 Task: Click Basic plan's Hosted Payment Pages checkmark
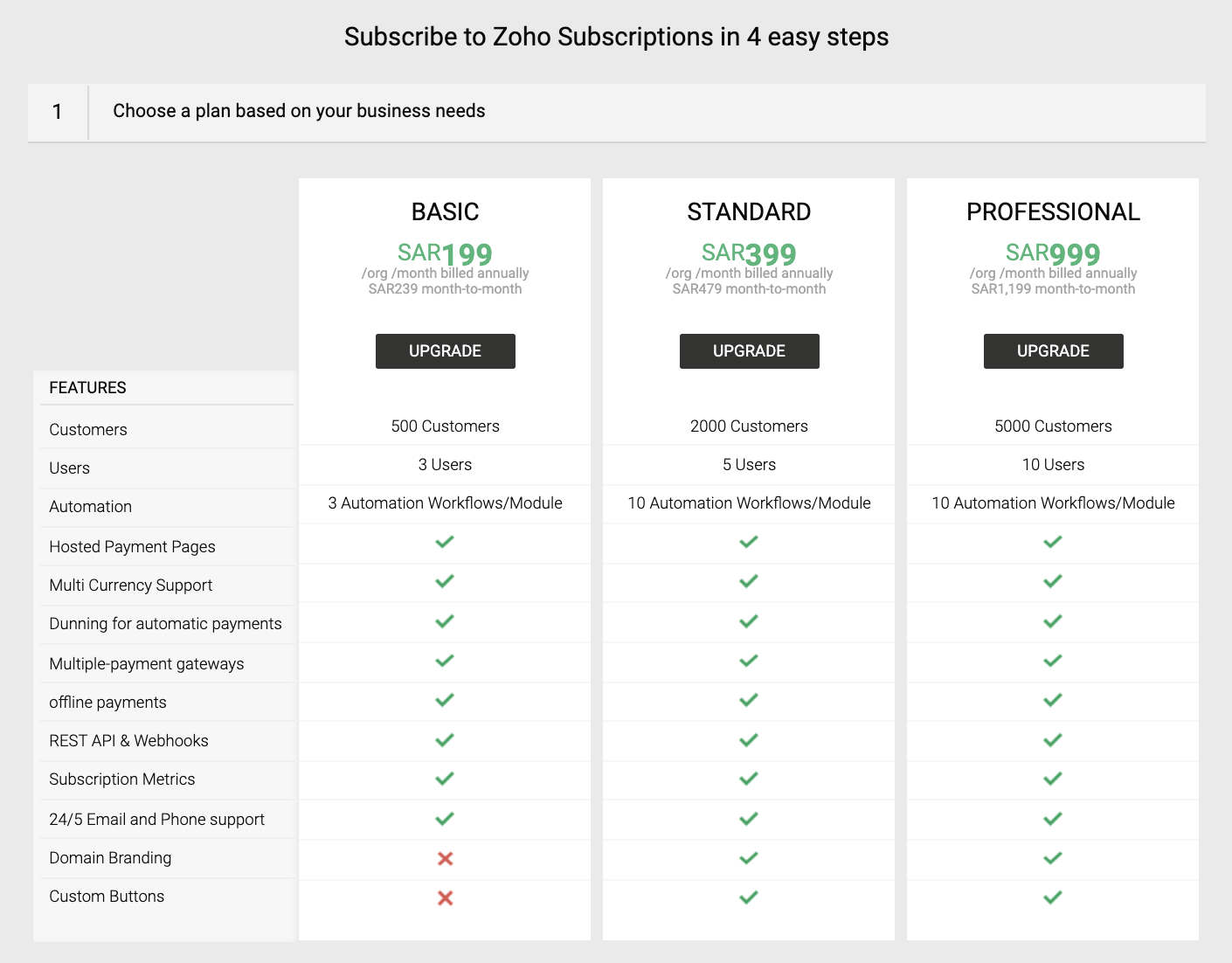(445, 542)
